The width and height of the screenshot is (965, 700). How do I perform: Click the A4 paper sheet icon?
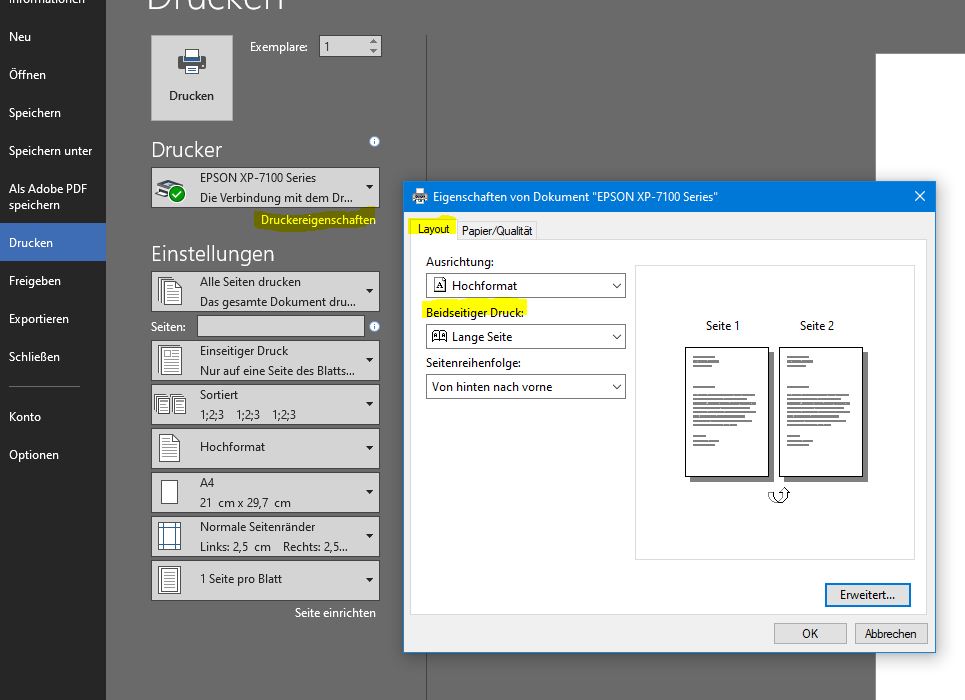pos(169,493)
